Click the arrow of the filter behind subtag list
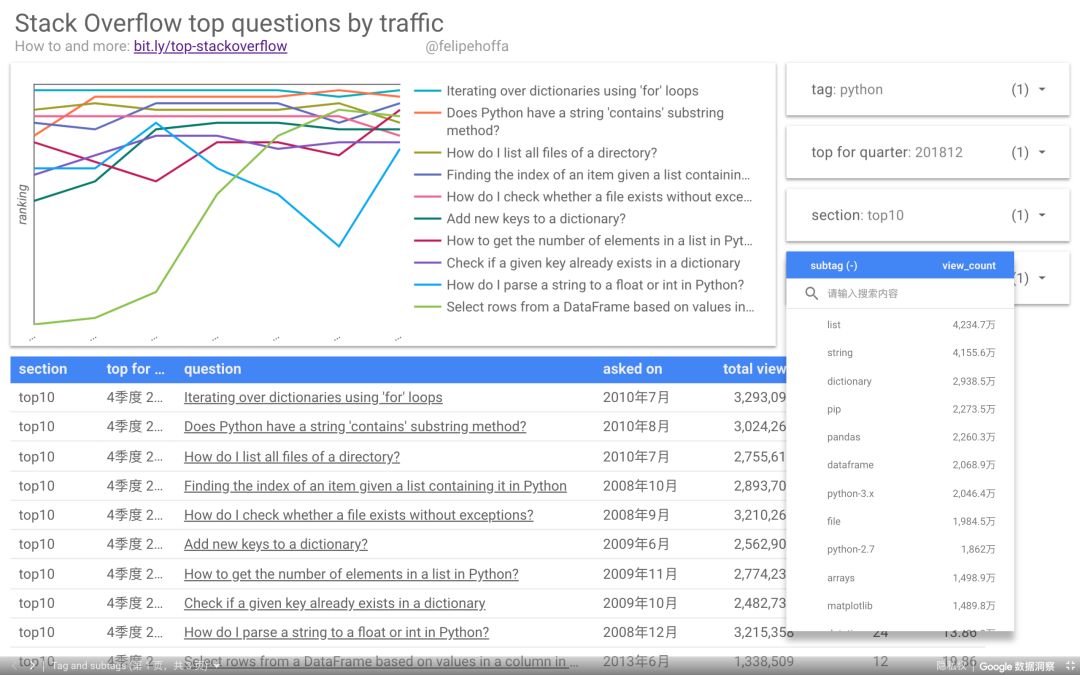Screen dimensions: 1080x675 pos(1042,278)
